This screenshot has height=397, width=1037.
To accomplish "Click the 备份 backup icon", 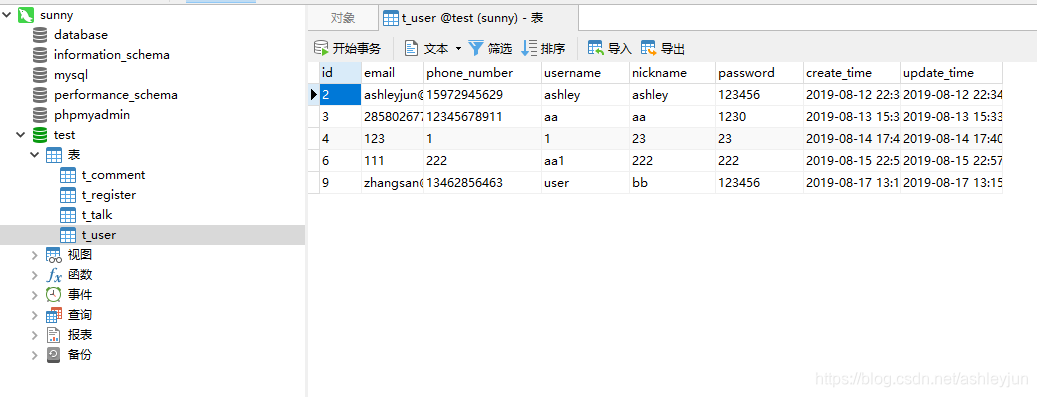I will point(54,355).
